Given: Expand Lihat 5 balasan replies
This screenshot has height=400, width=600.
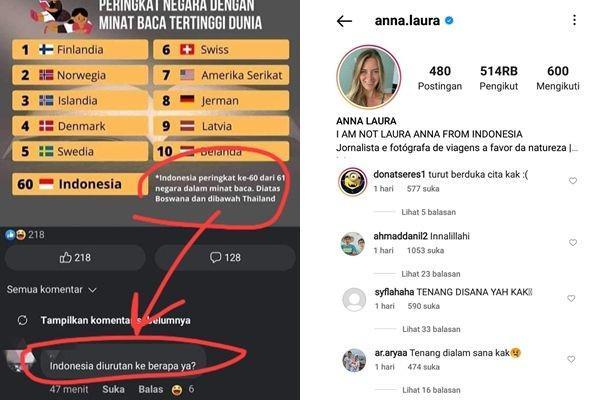Looking at the screenshot, I should [428, 212].
